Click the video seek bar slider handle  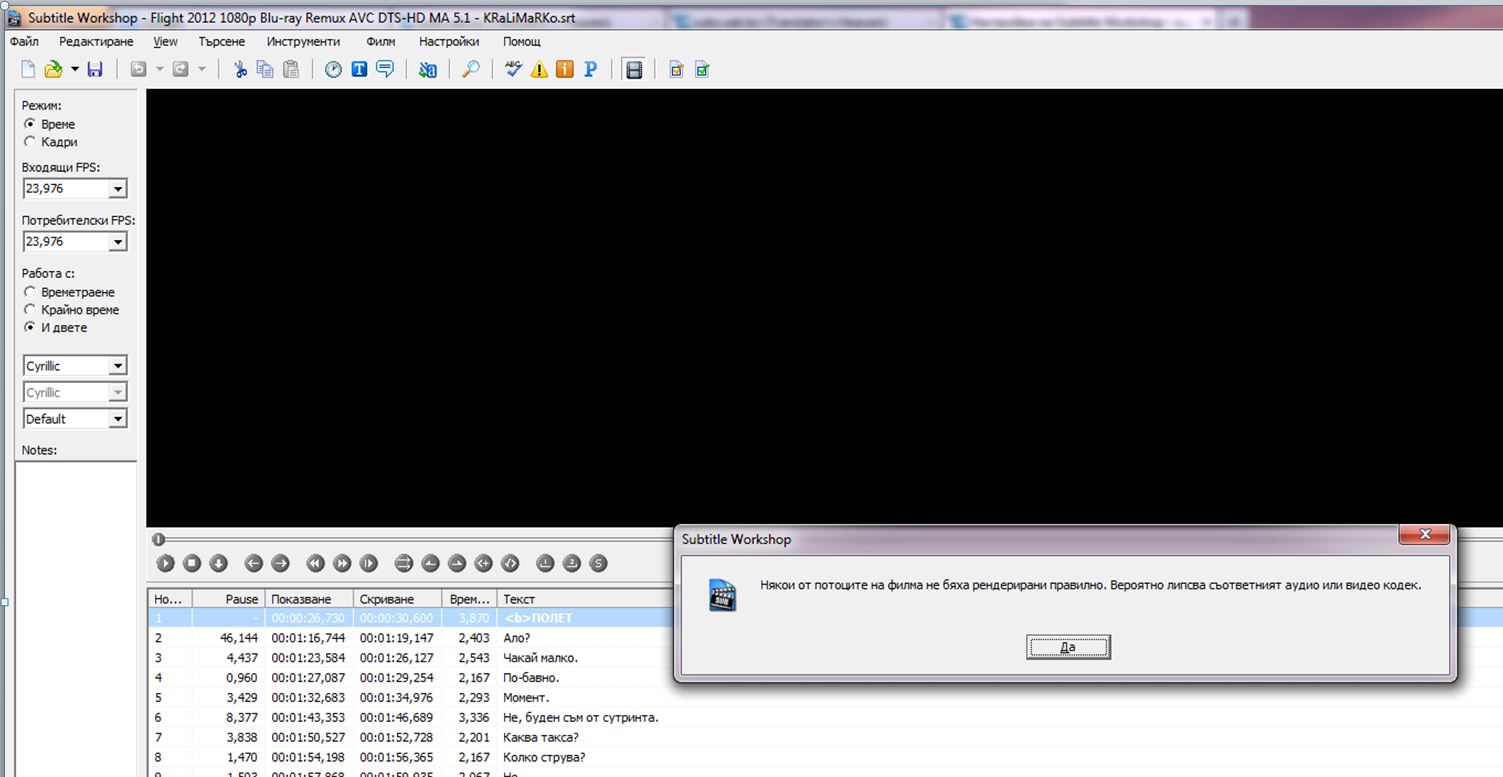pyautogui.click(x=159, y=540)
